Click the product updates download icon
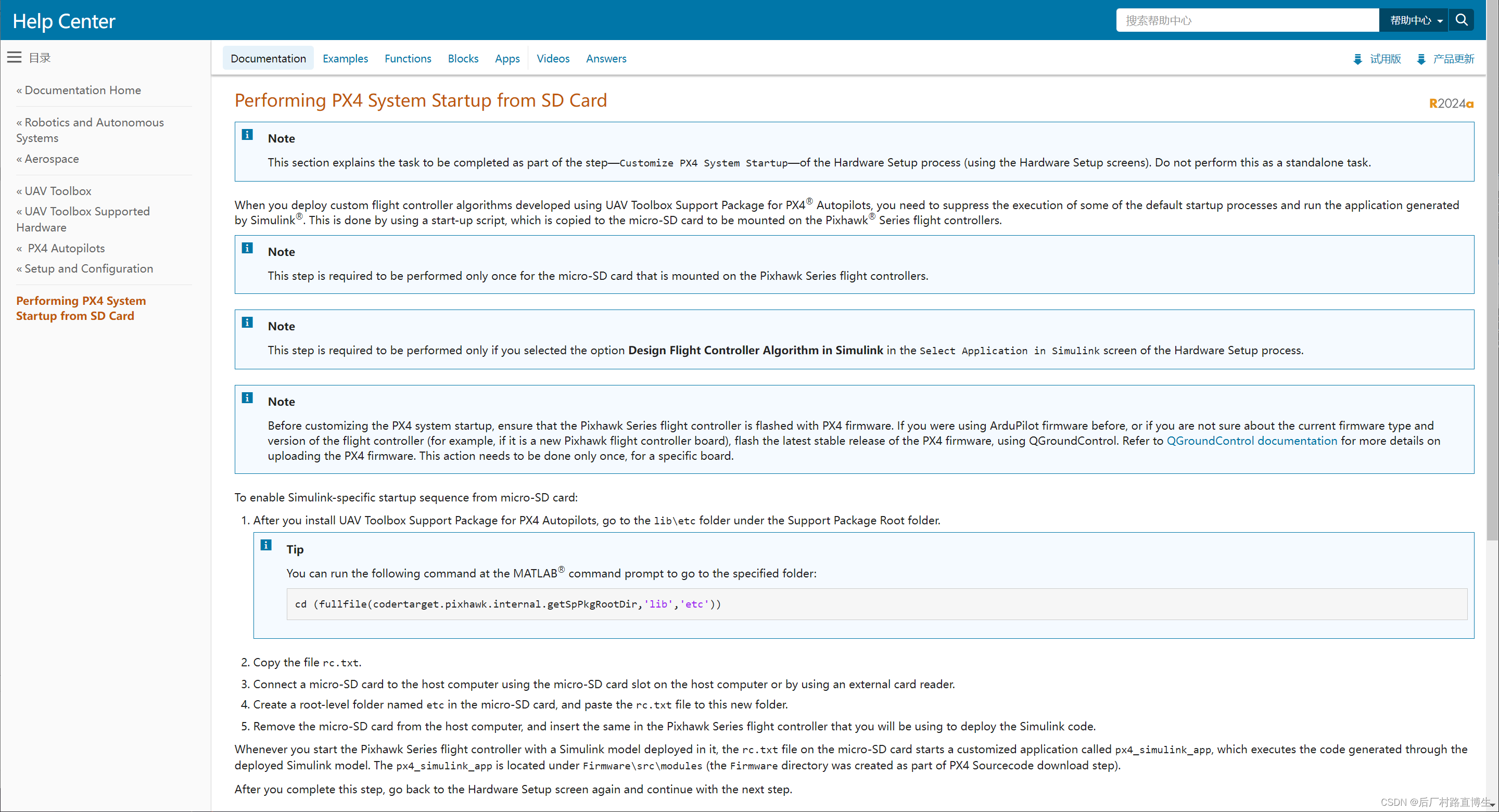Screen dimensions: 1499x812 click(1420, 59)
